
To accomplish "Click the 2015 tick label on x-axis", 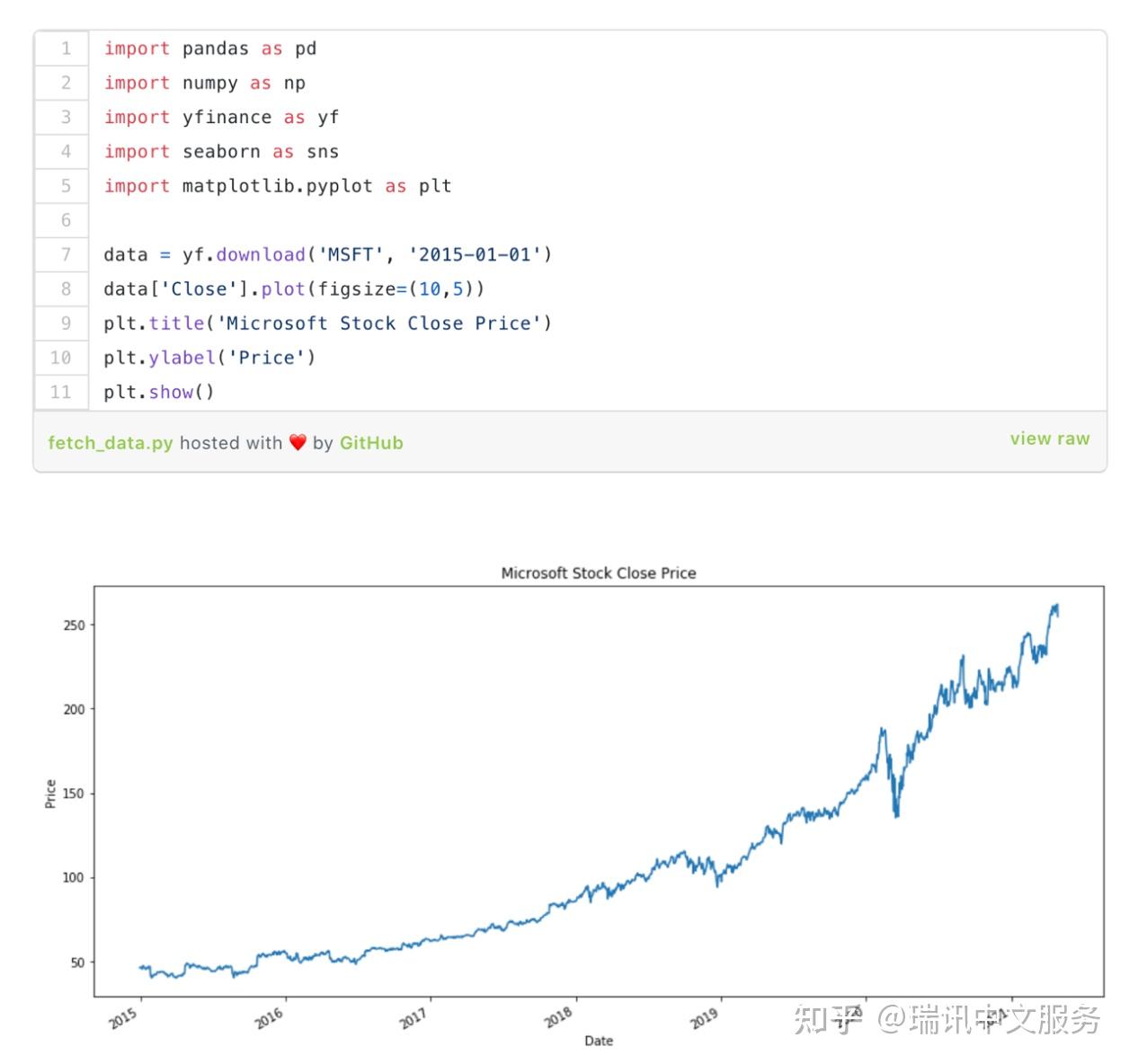I will [x=124, y=1018].
